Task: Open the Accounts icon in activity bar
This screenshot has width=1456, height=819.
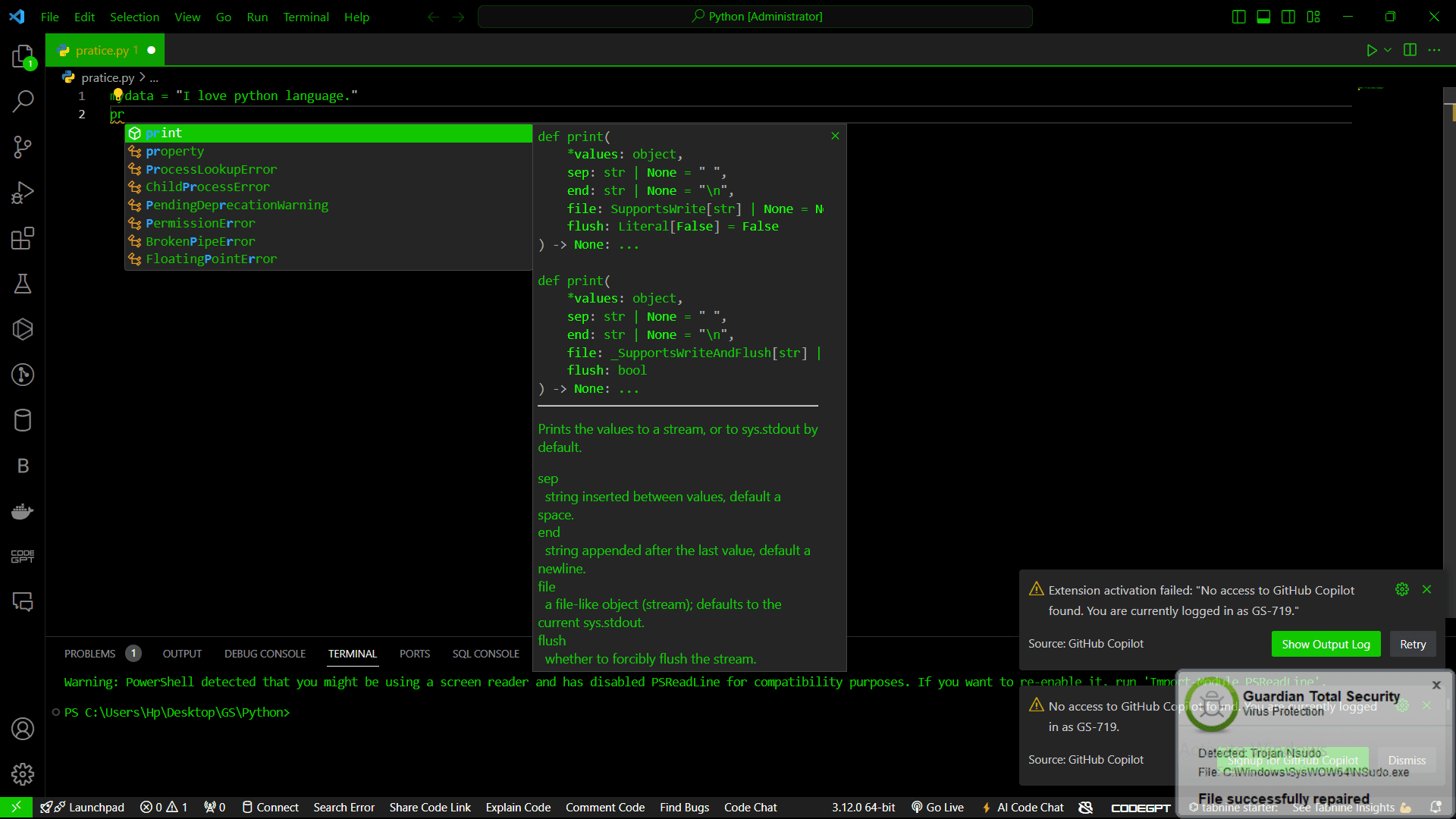Action: (x=23, y=729)
